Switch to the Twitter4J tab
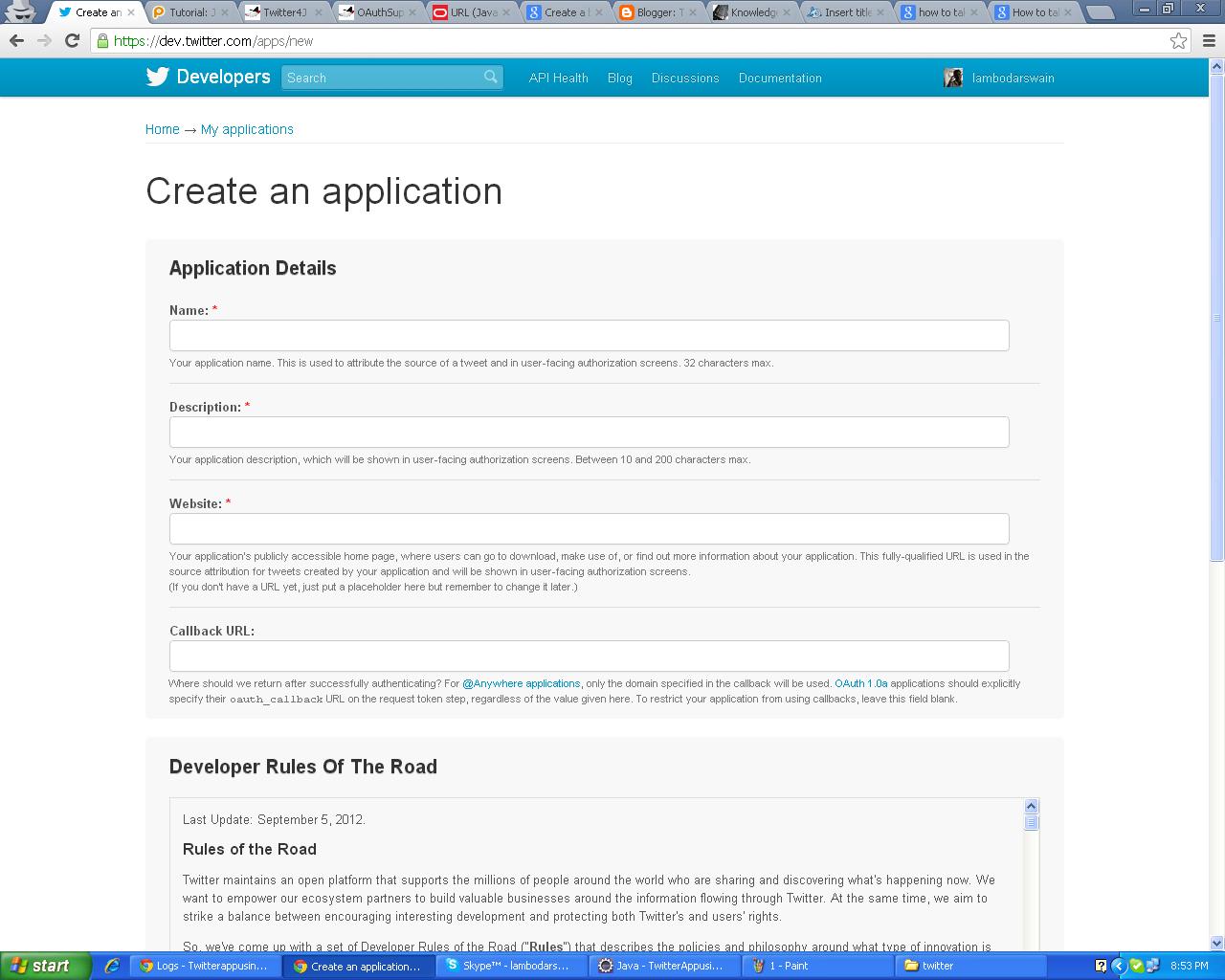This screenshot has height=980, width=1225. (x=285, y=12)
